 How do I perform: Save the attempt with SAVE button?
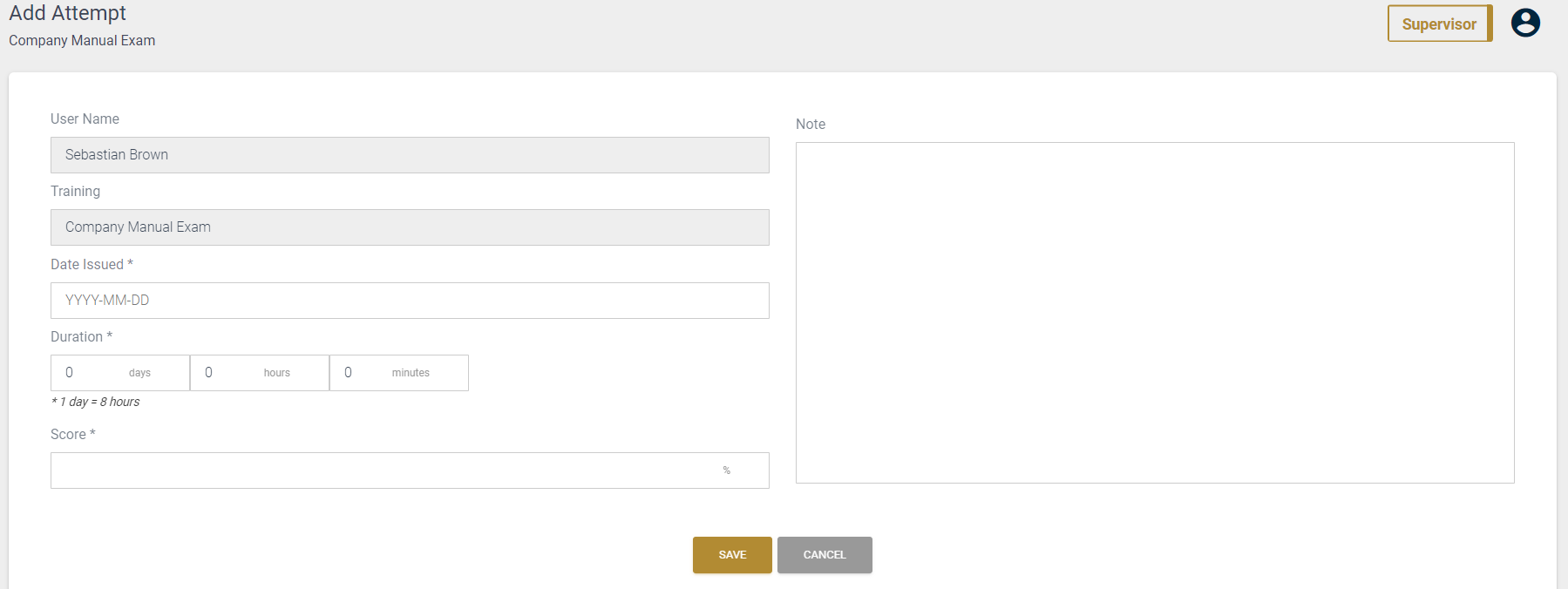(732, 555)
